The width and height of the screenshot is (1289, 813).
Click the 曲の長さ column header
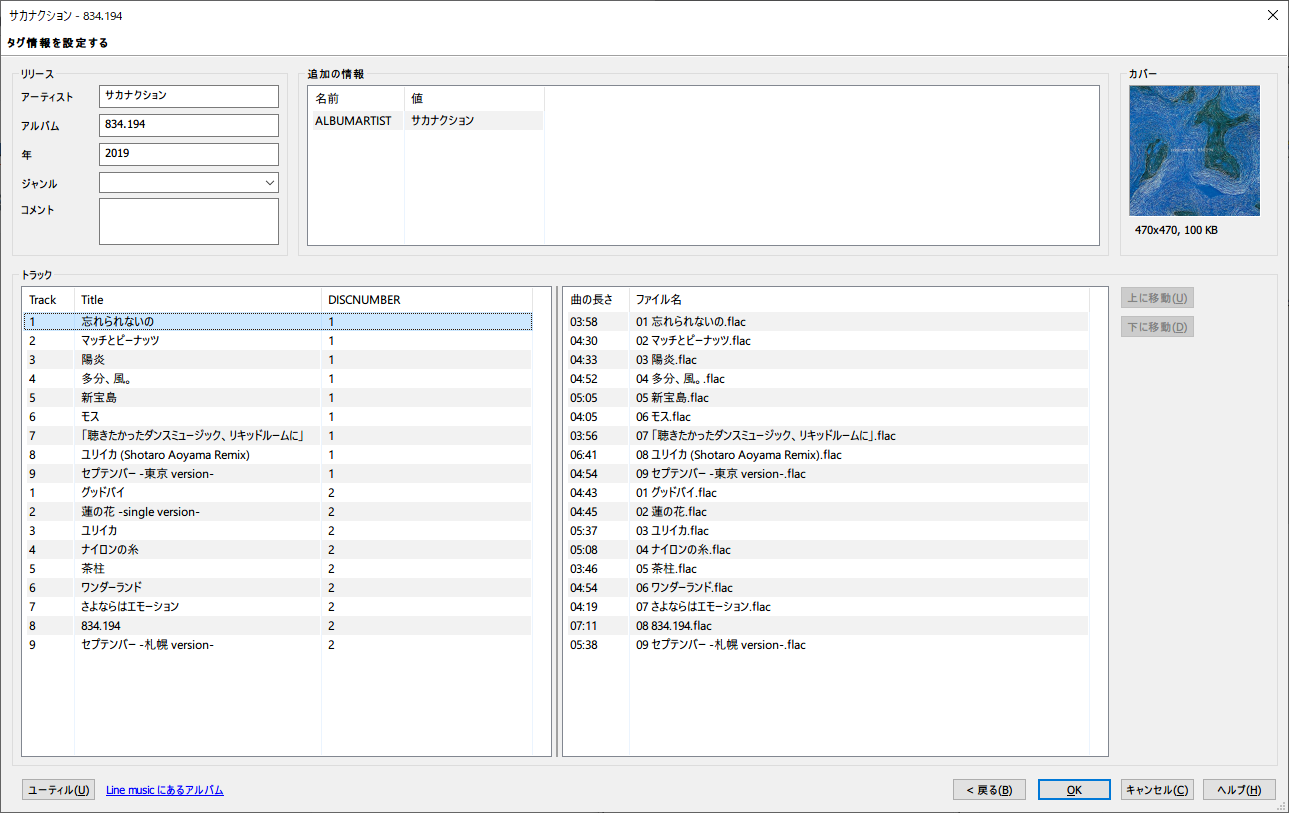(597, 300)
